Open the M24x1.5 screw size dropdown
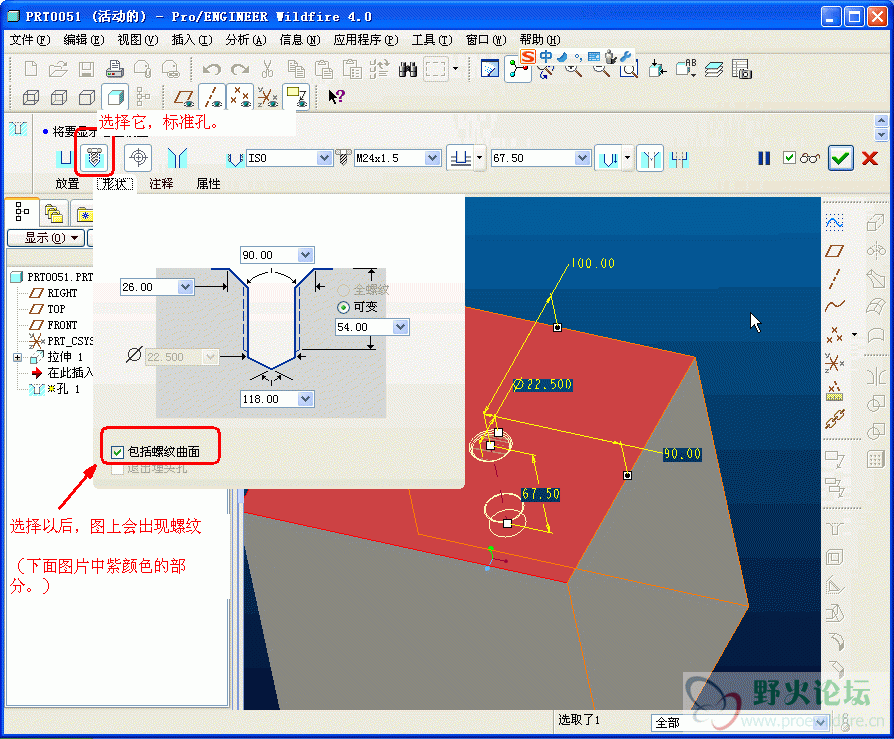Image resolution: width=894 pixels, height=739 pixels. pos(433,158)
